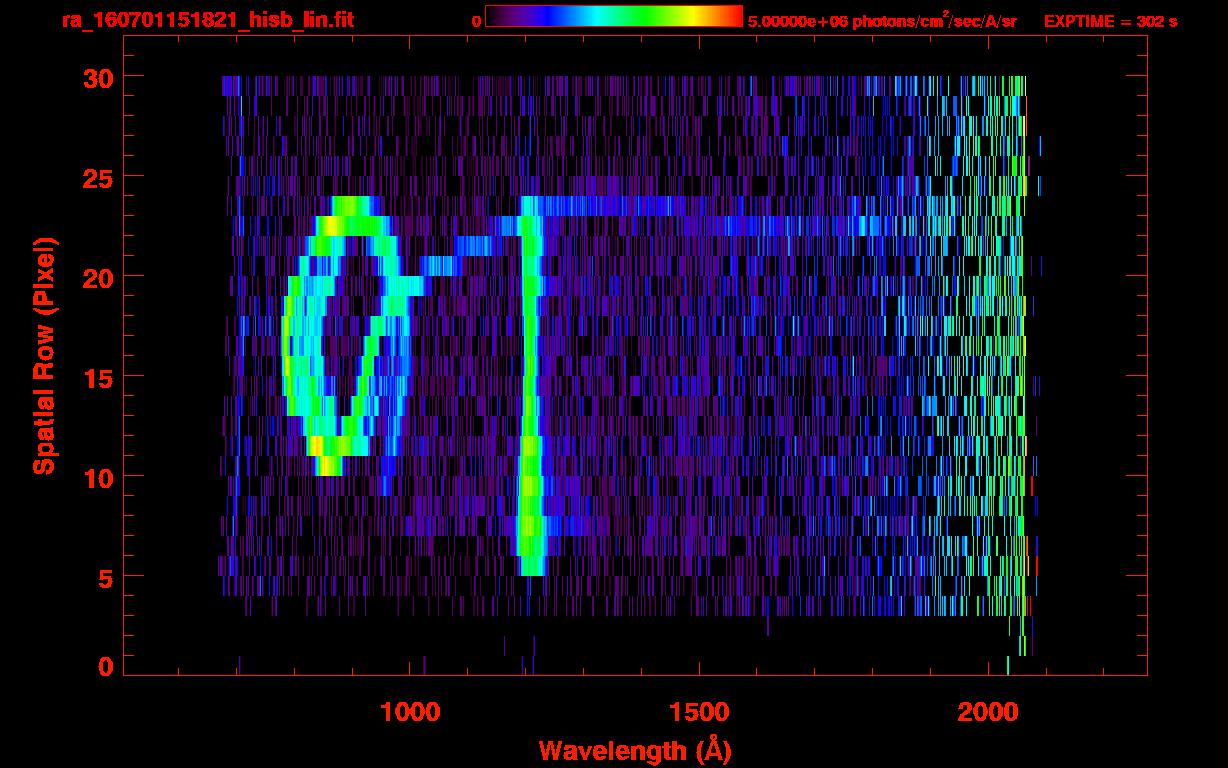Click the y-axis tick label 10
The image size is (1228, 768).
(x=98, y=477)
